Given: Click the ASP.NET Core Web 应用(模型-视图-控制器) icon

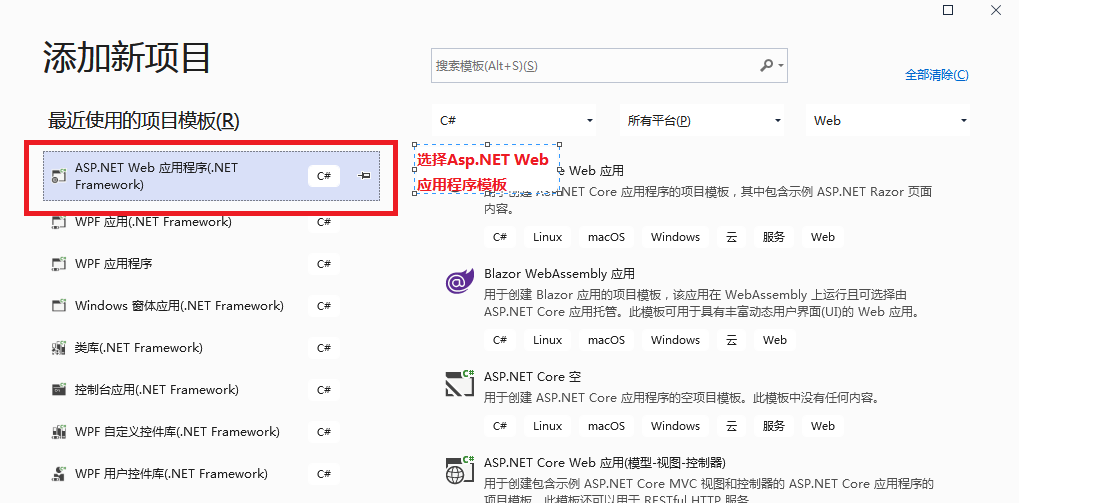Looking at the screenshot, I should [x=460, y=470].
